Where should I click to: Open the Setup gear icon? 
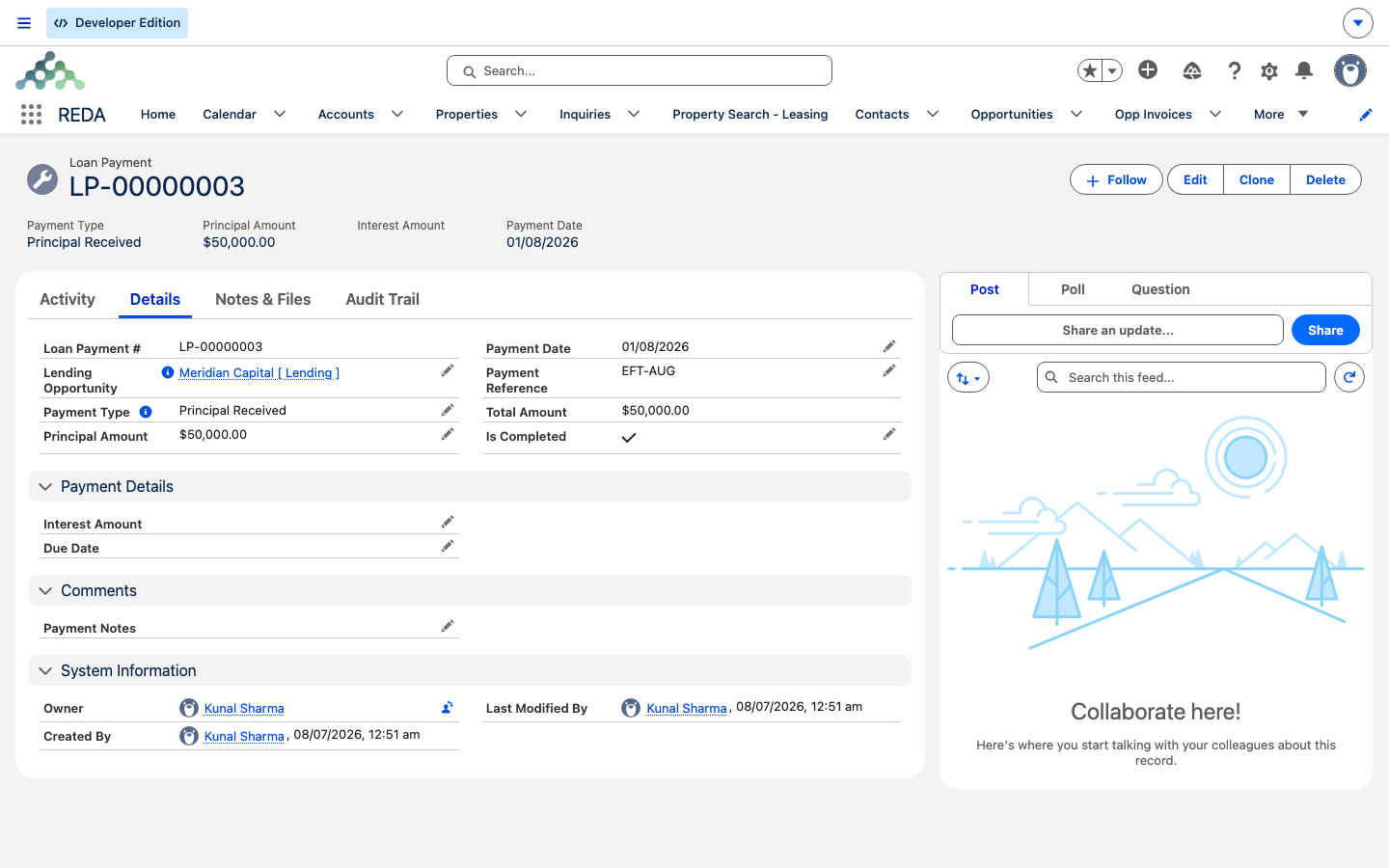pyautogui.click(x=1269, y=70)
